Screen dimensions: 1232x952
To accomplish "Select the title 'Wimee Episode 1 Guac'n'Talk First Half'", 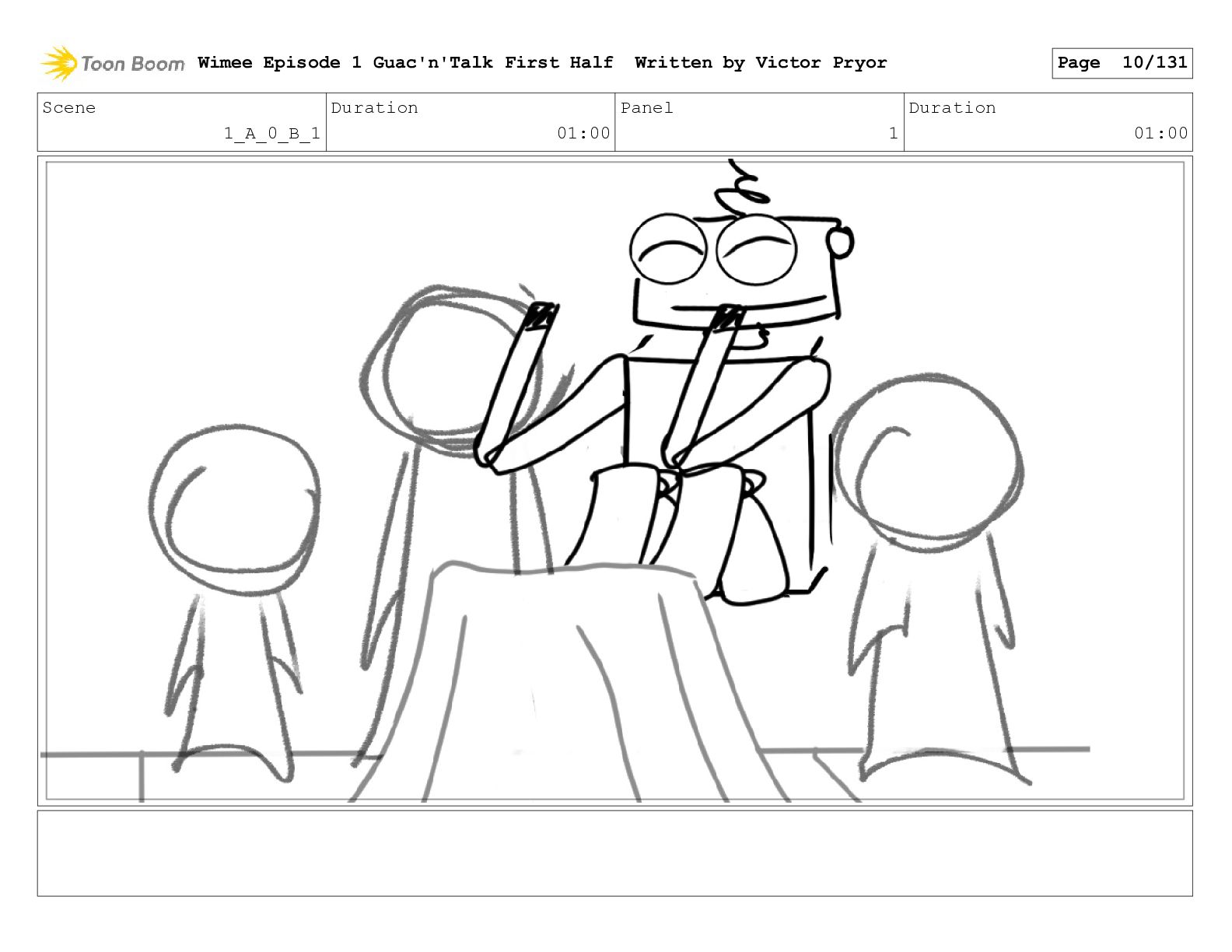I will point(405,63).
